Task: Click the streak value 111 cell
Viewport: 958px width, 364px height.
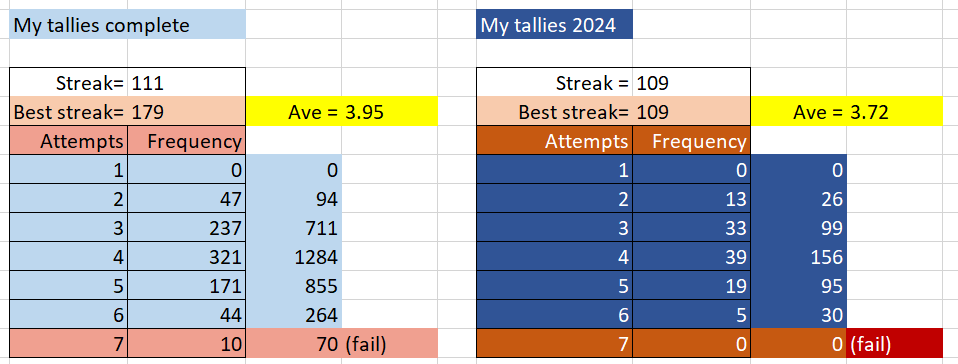Action: pyautogui.click(x=186, y=82)
